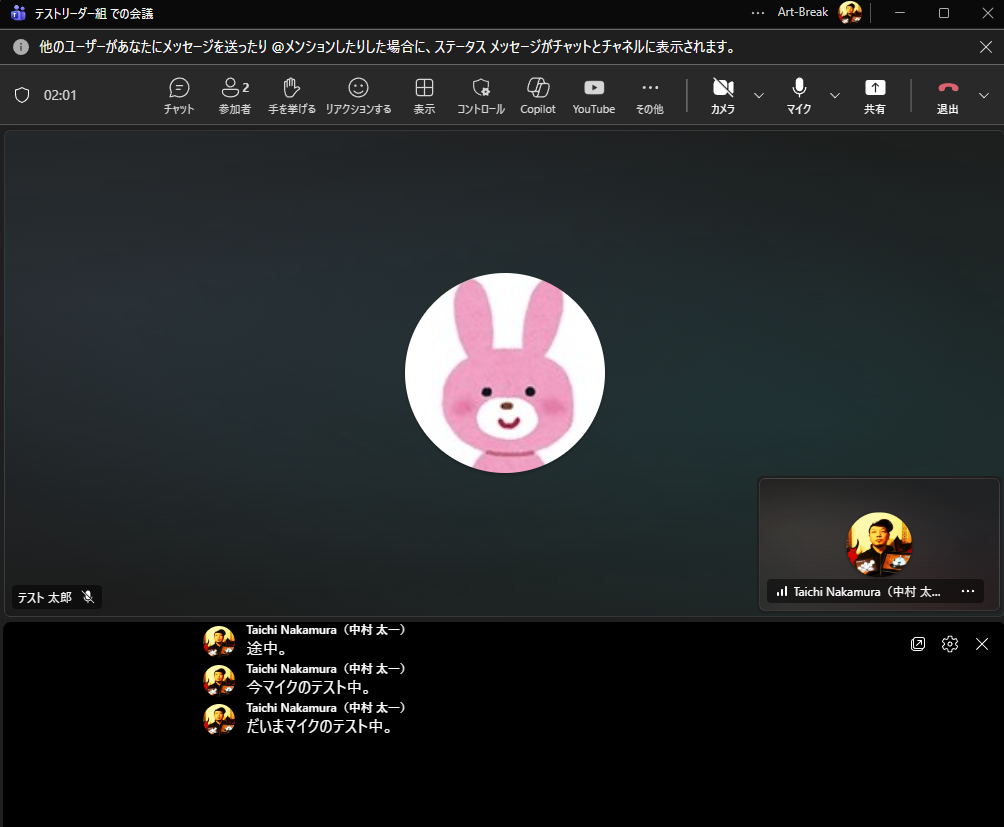Dismiss the status message notification banner

point(986,47)
